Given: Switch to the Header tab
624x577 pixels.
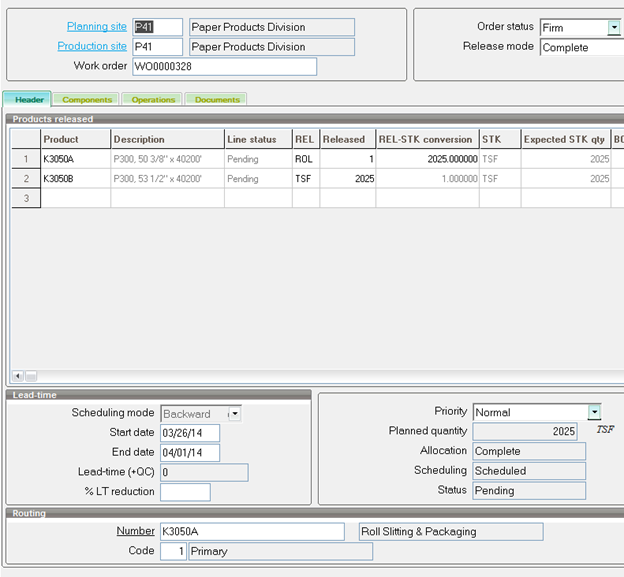Looking at the screenshot, I should point(29,99).
